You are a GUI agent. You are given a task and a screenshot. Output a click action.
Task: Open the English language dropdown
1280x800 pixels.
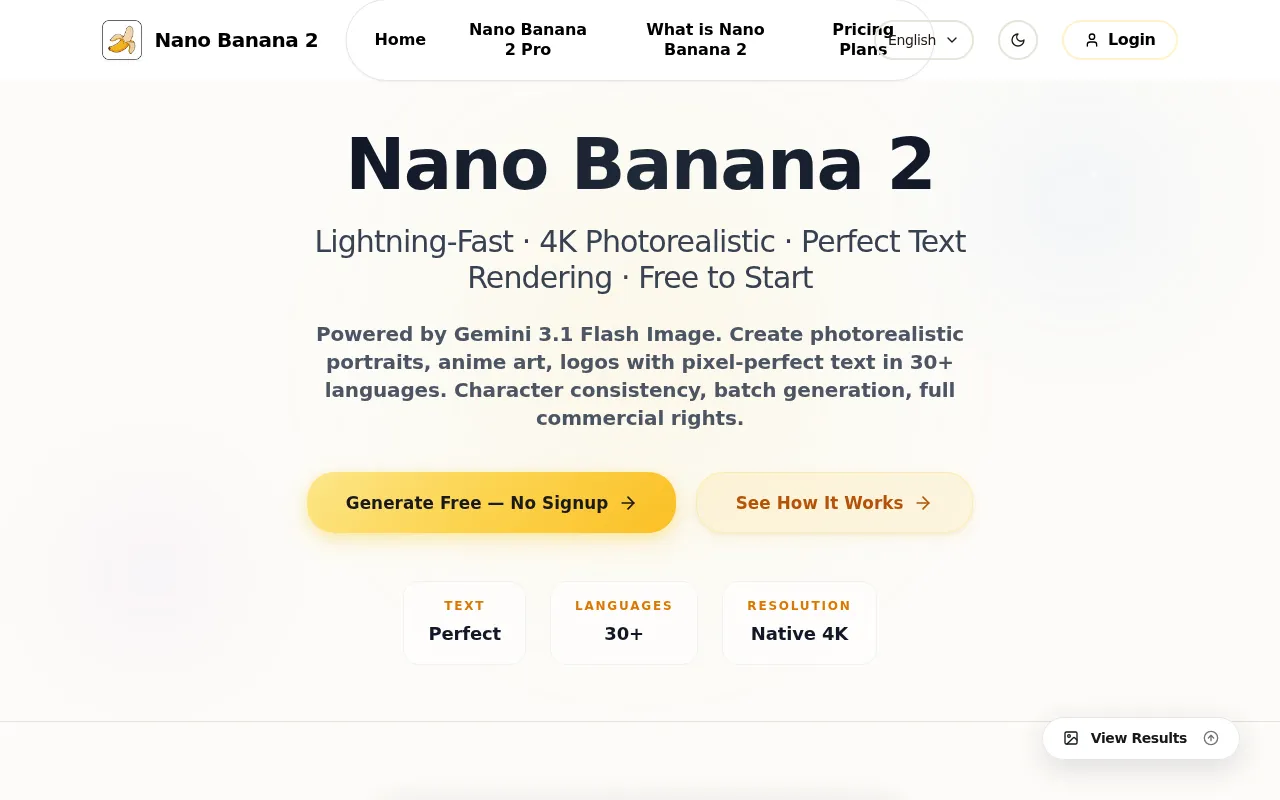(x=912, y=40)
